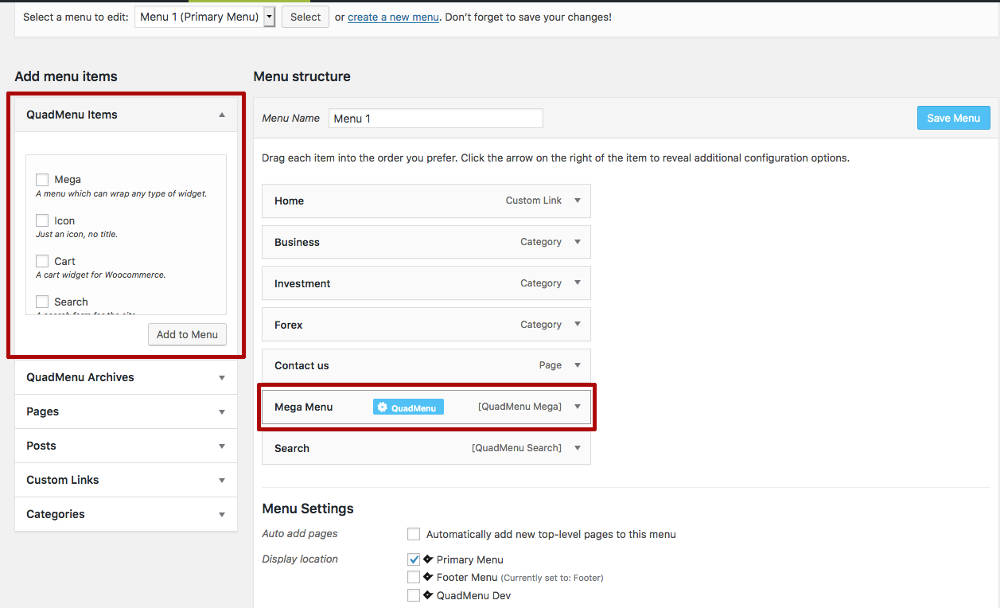Image resolution: width=1000 pixels, height=608 pixels.
Task: Click the Primary Menu location diamond icon
Action: 428,559
